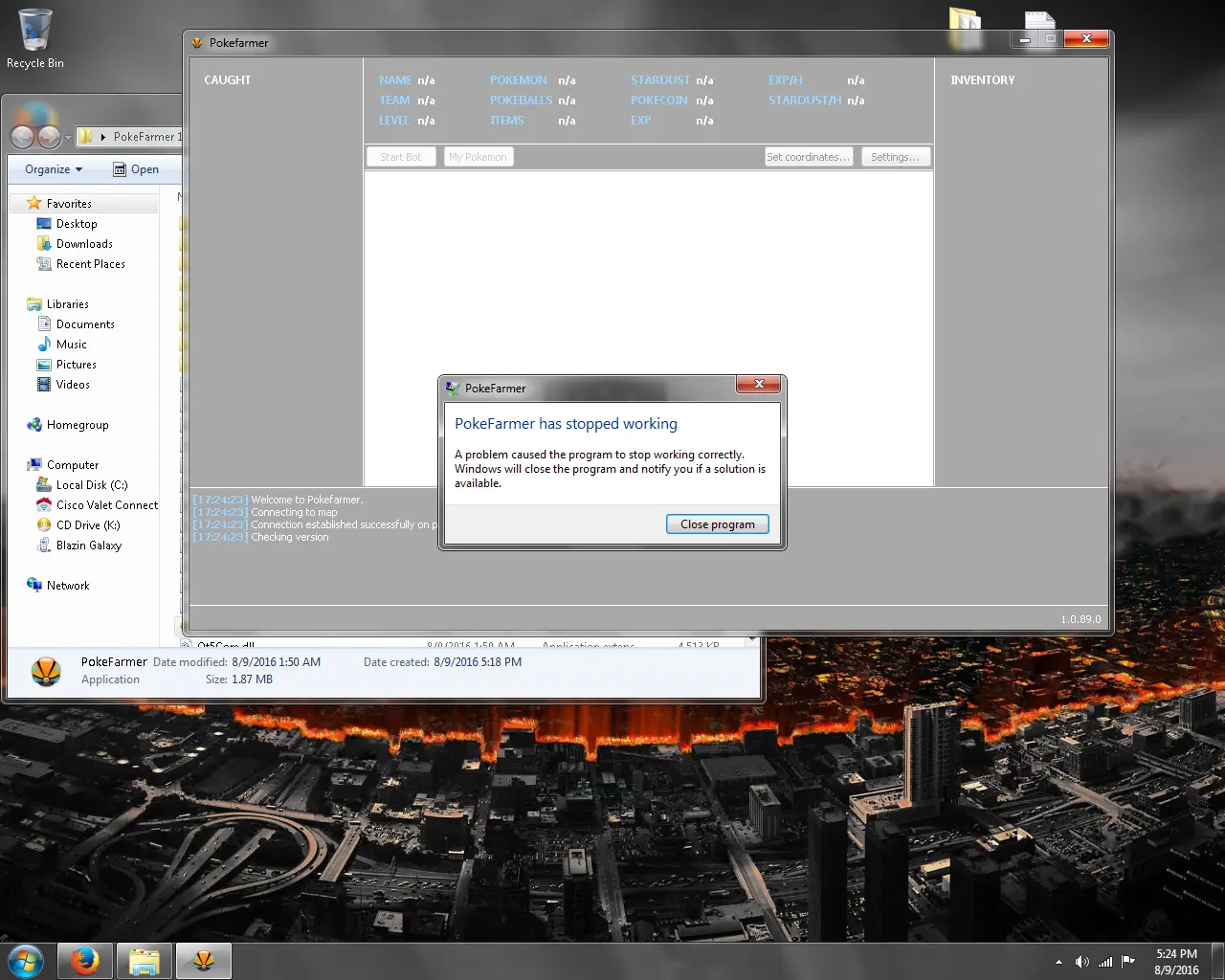Viewport: 1225px width, 980px height.
Task: Click the network signal tray icon
Action: [1105, 962]
